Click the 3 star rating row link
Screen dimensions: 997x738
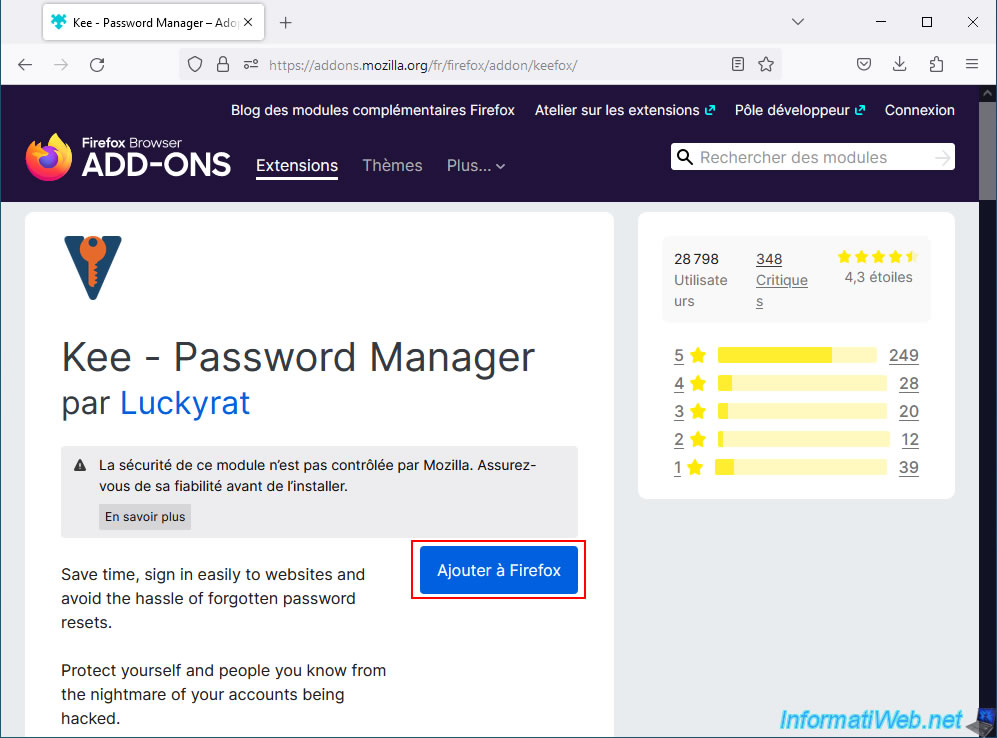click(x=796, y=411)
